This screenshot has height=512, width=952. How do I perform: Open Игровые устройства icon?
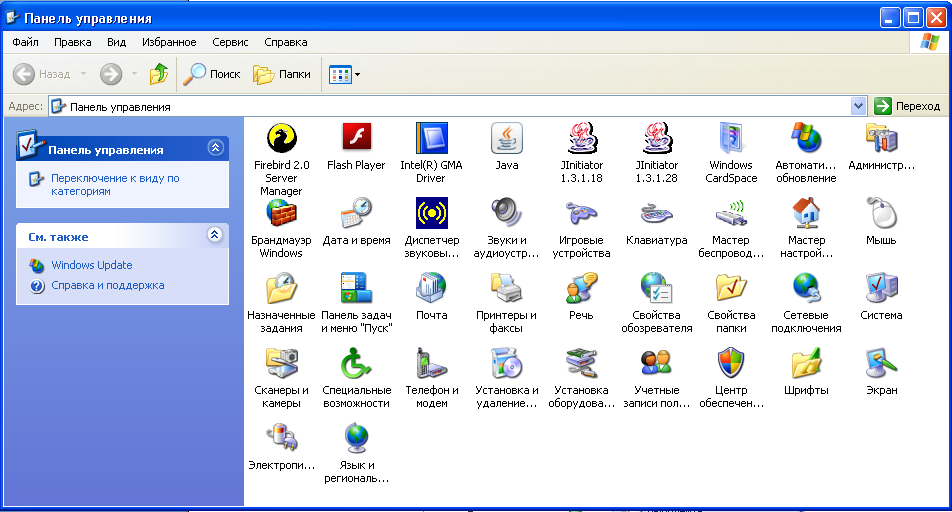point(582,214)
